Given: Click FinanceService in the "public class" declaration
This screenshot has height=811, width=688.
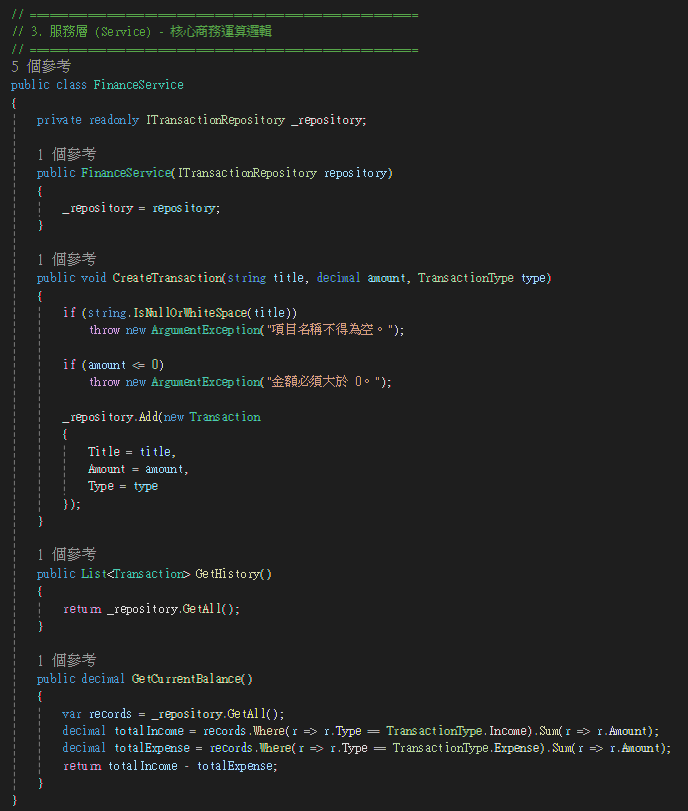Looking at the screenshot, I should tap(138, 85).
